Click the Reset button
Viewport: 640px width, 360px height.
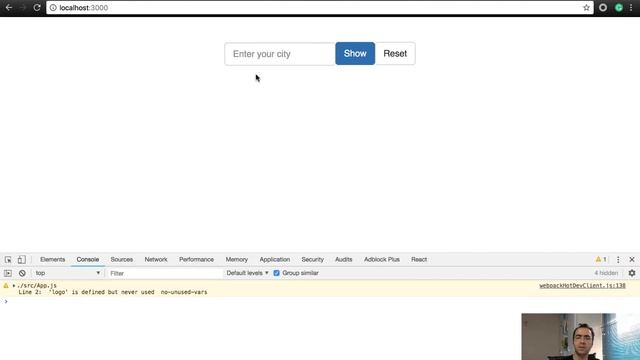click(395, 53)
